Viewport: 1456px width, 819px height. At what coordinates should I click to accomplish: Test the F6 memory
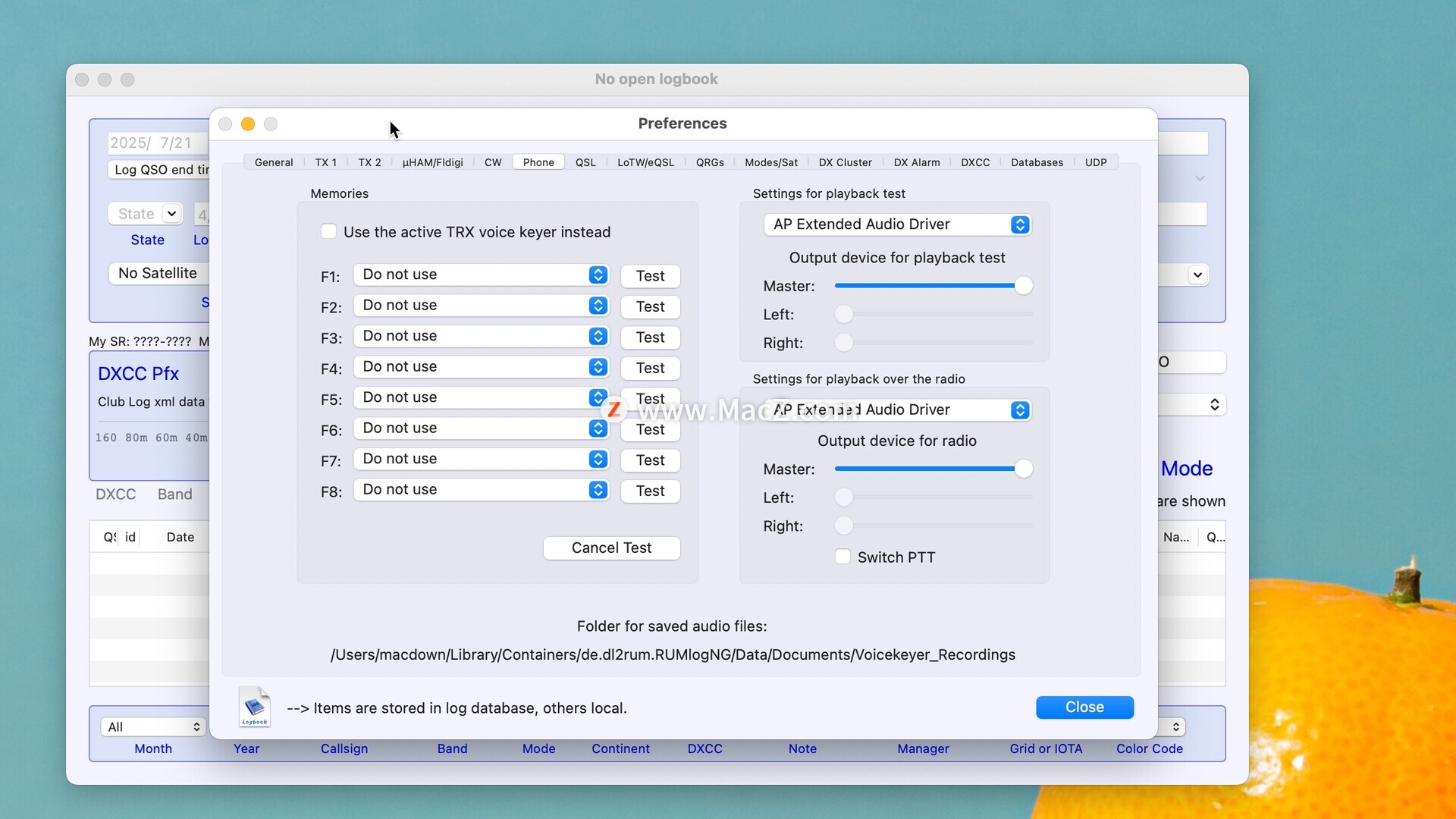click(650, 429)
